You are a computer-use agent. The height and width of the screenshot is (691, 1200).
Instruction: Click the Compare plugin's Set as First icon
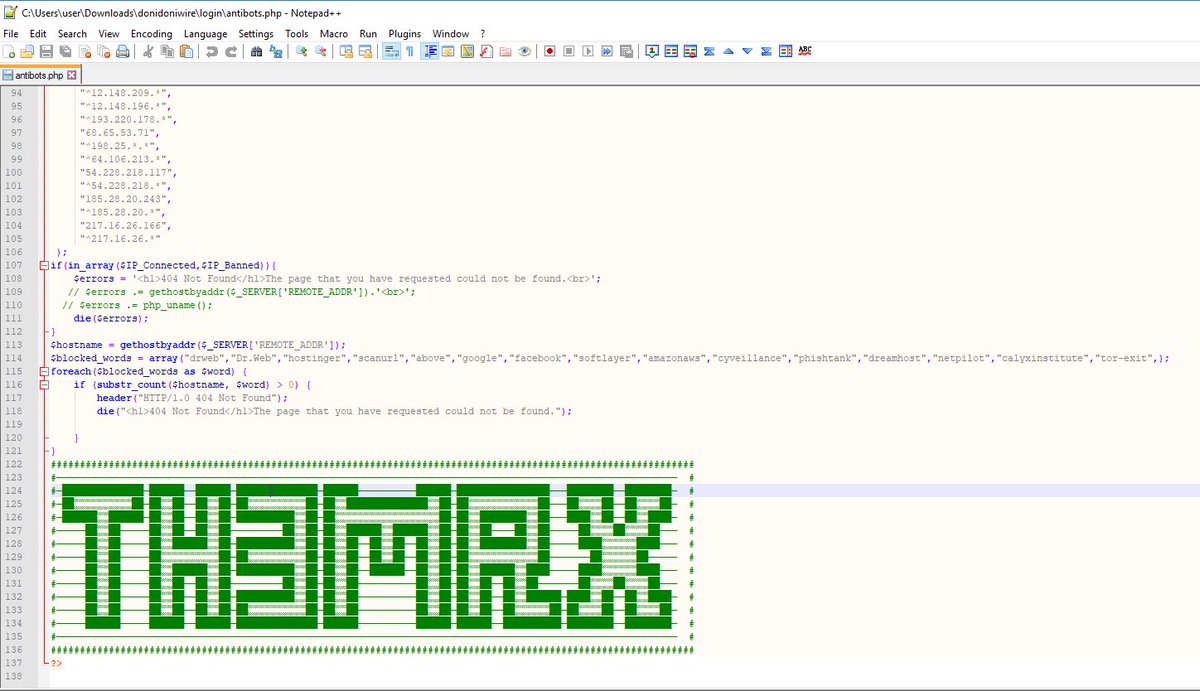(x=651, y=51)
